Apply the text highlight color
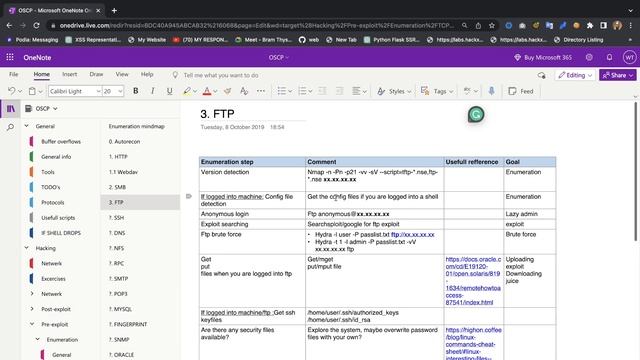The height and width of the screenshot is (360, 640). click(187, 91)
